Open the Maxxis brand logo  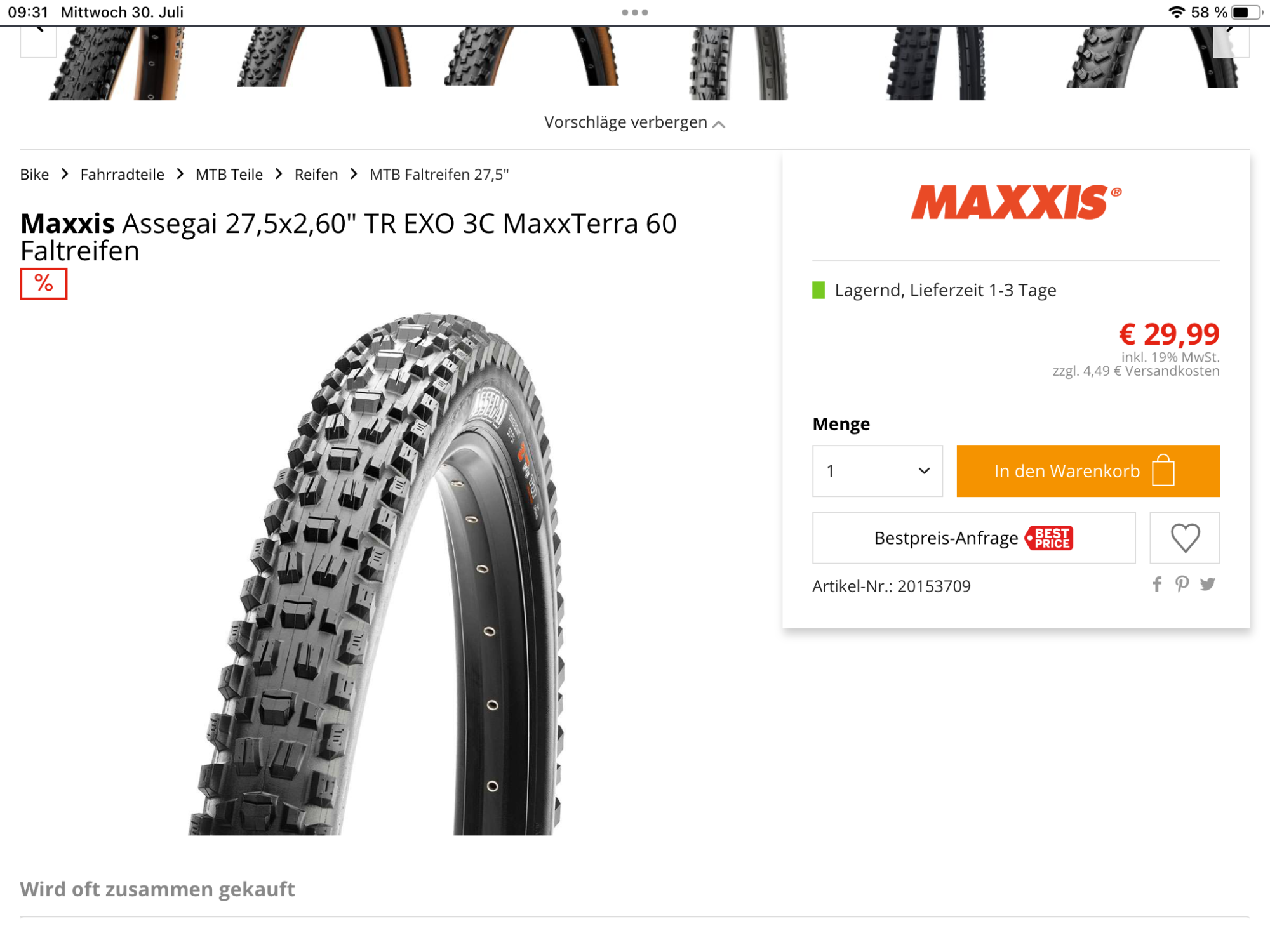(x=1016, y=202)
